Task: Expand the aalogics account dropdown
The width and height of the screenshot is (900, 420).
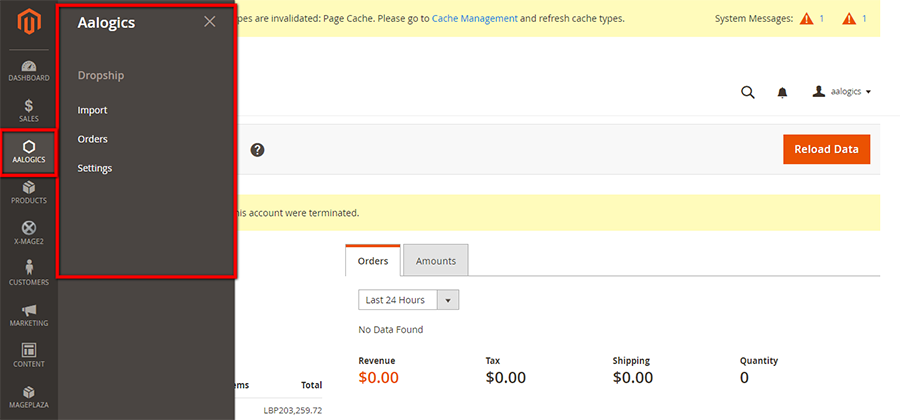Action: pyautogui.click(x=842, y=92)
